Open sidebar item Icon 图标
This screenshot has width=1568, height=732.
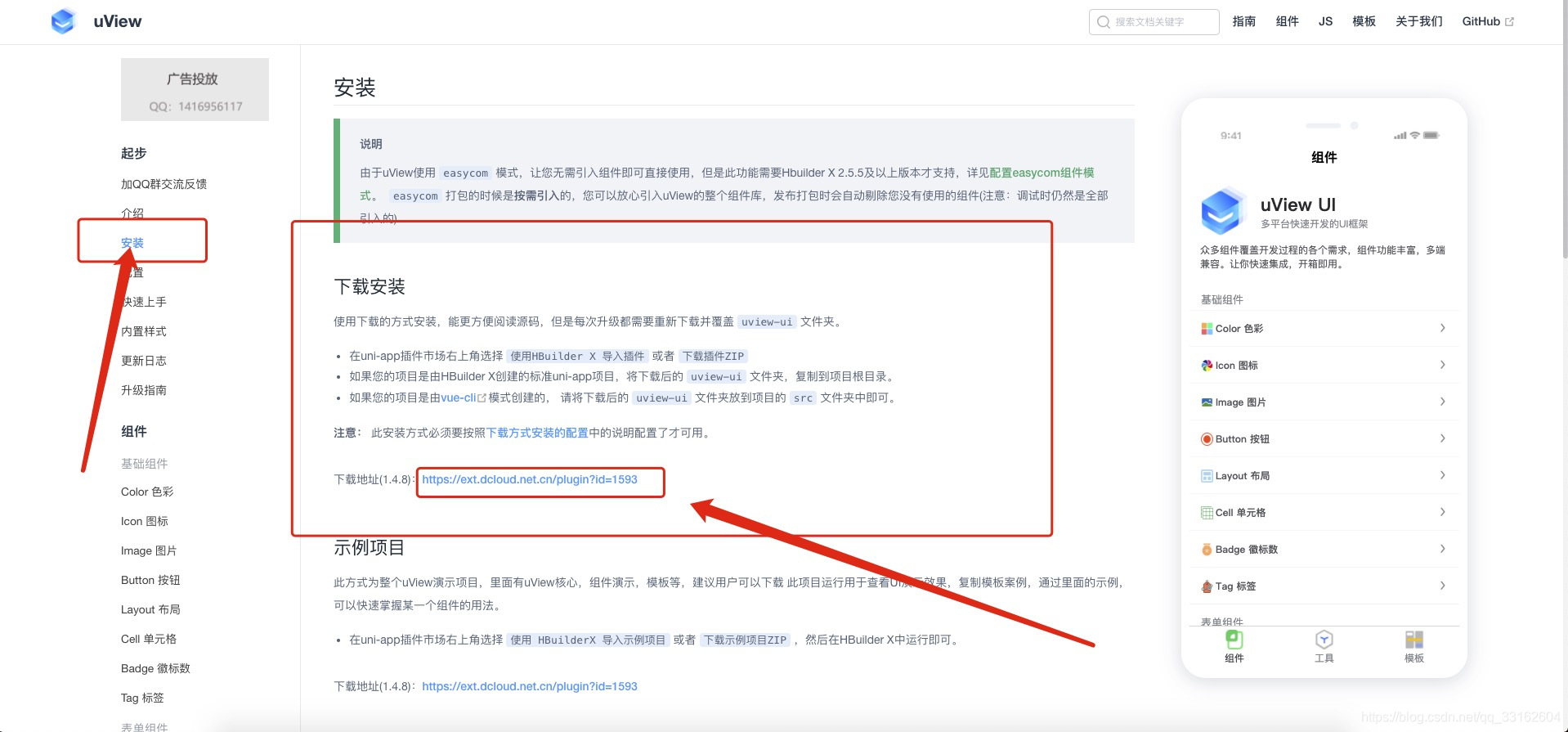coord(145,522)
